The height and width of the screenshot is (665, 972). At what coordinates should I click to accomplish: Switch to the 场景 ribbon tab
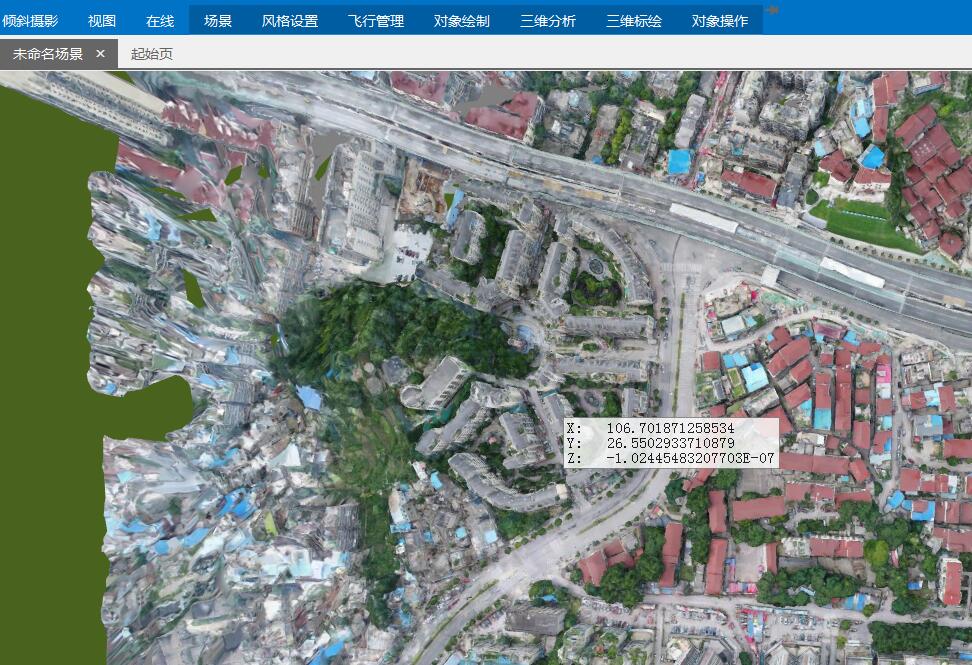(x=218, y=21)
